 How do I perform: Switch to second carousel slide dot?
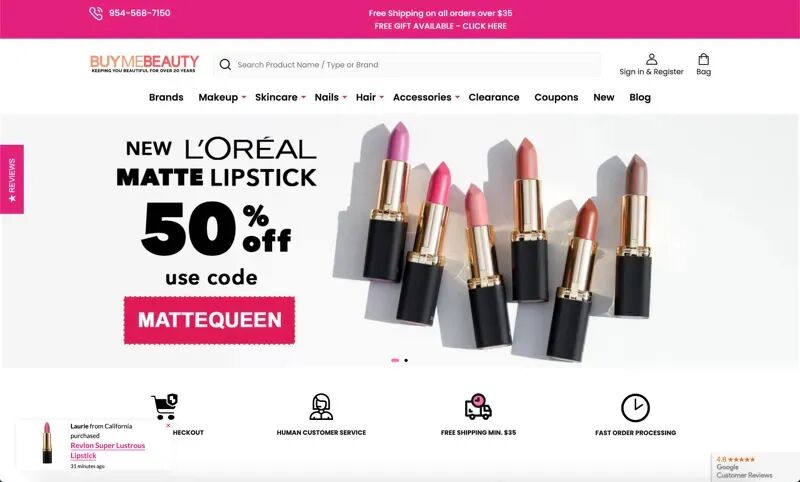point(406,361)
